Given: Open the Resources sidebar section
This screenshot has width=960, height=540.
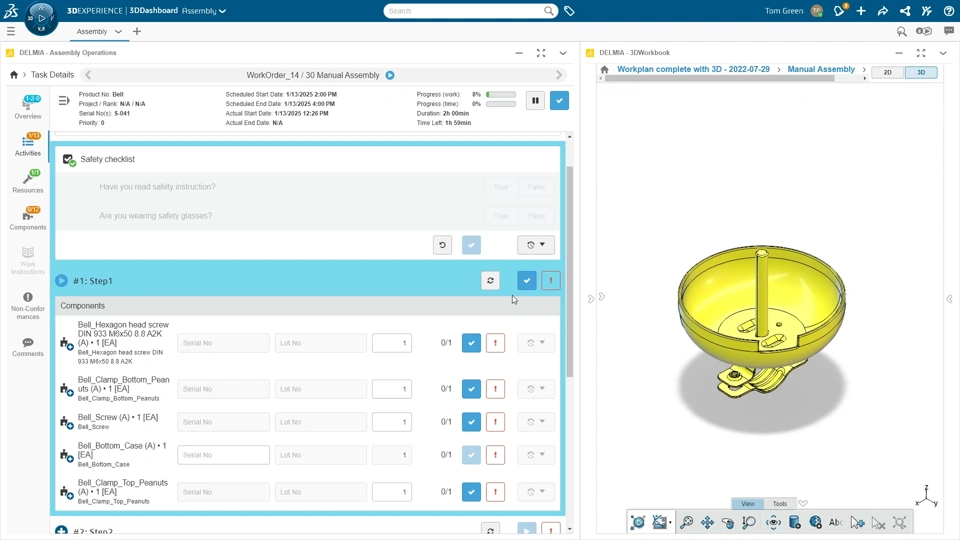Looking at the screenshot, I should 28,181.
